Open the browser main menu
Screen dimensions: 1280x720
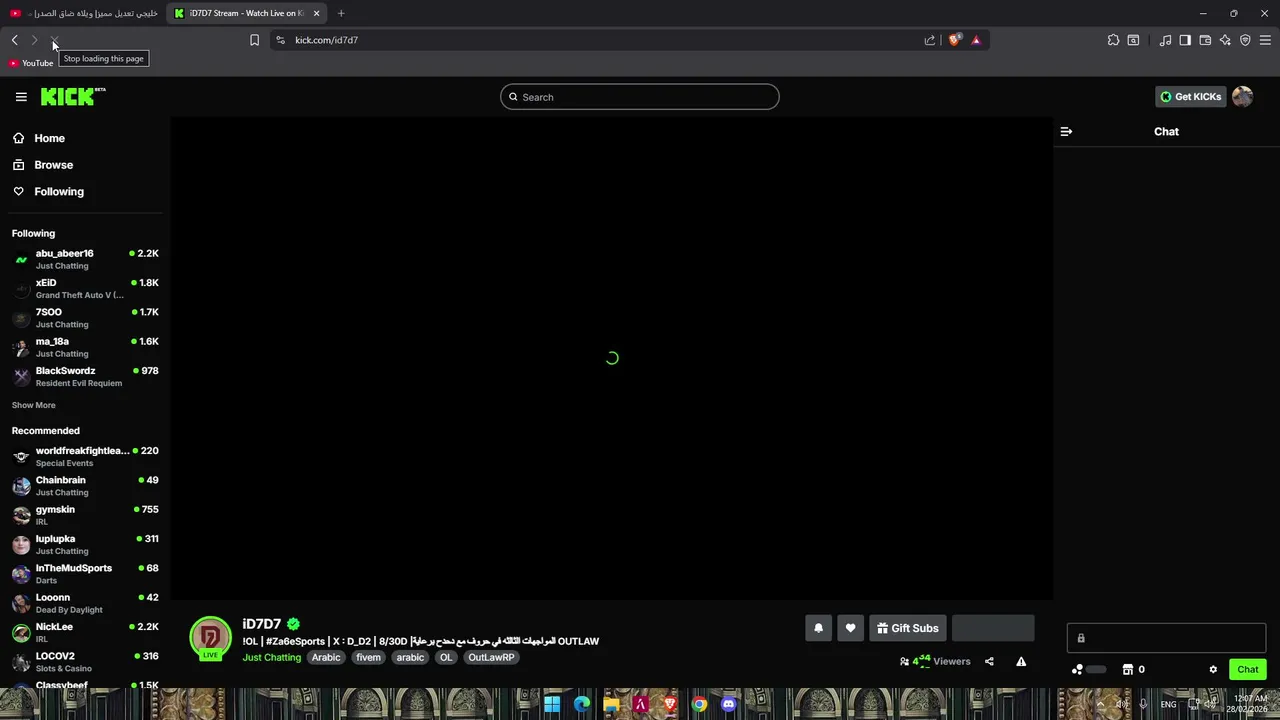point(1265,40)
